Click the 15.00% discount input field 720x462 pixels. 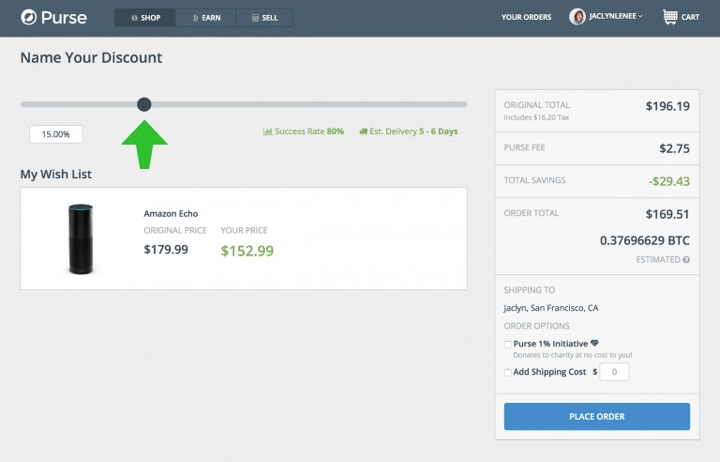(56, 134)
